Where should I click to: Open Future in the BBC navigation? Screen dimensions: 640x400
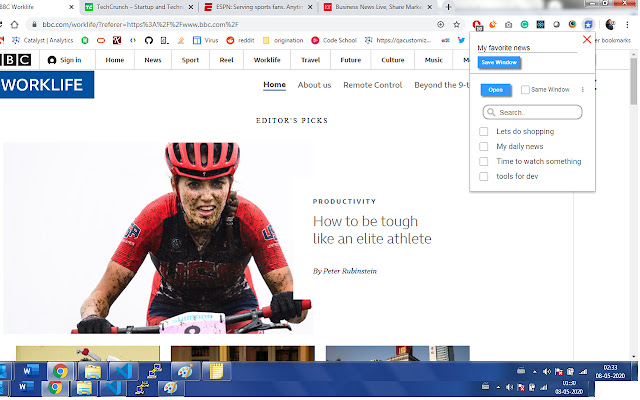pos(351,60)
